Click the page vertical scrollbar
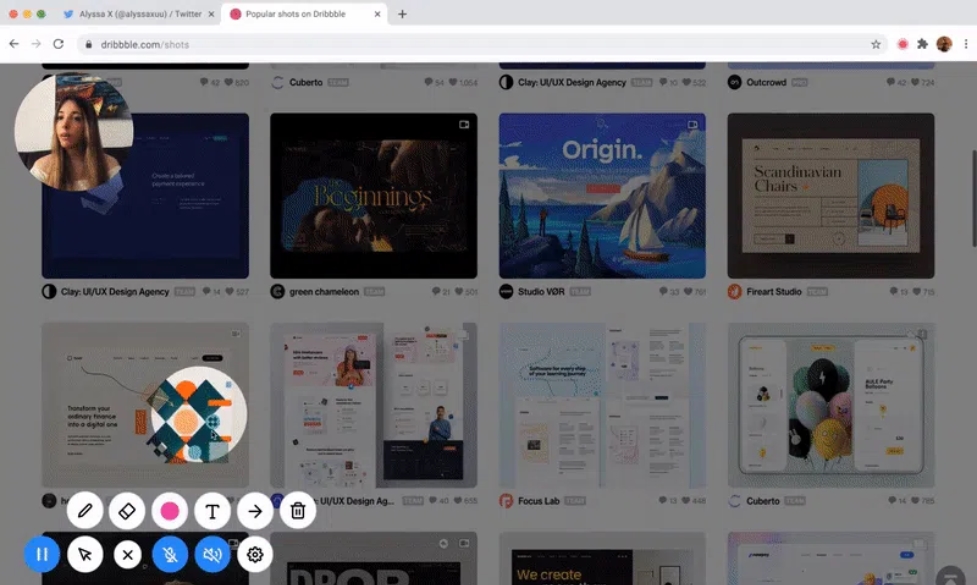 click(x=974, y=198)
